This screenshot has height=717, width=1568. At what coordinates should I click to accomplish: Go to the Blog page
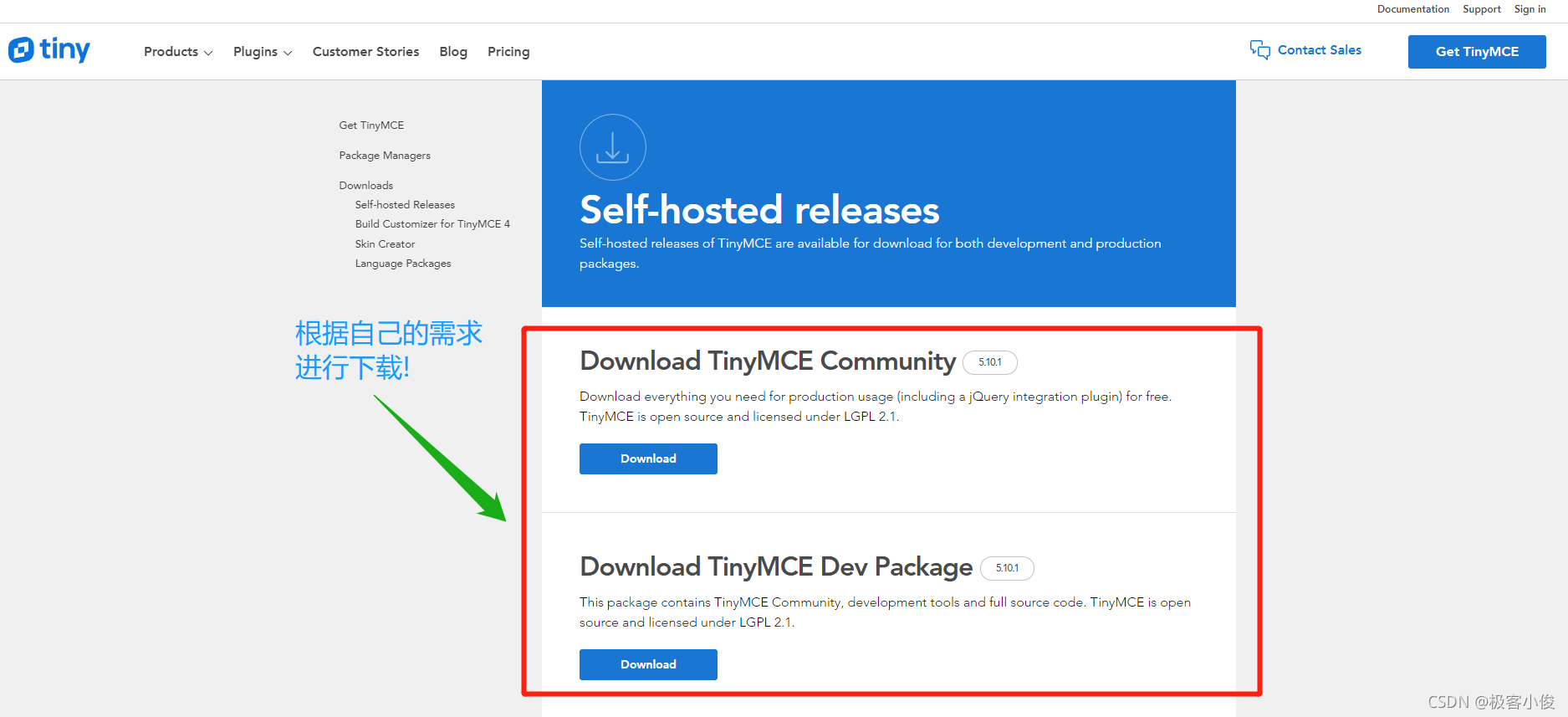[x=453, y=52]
